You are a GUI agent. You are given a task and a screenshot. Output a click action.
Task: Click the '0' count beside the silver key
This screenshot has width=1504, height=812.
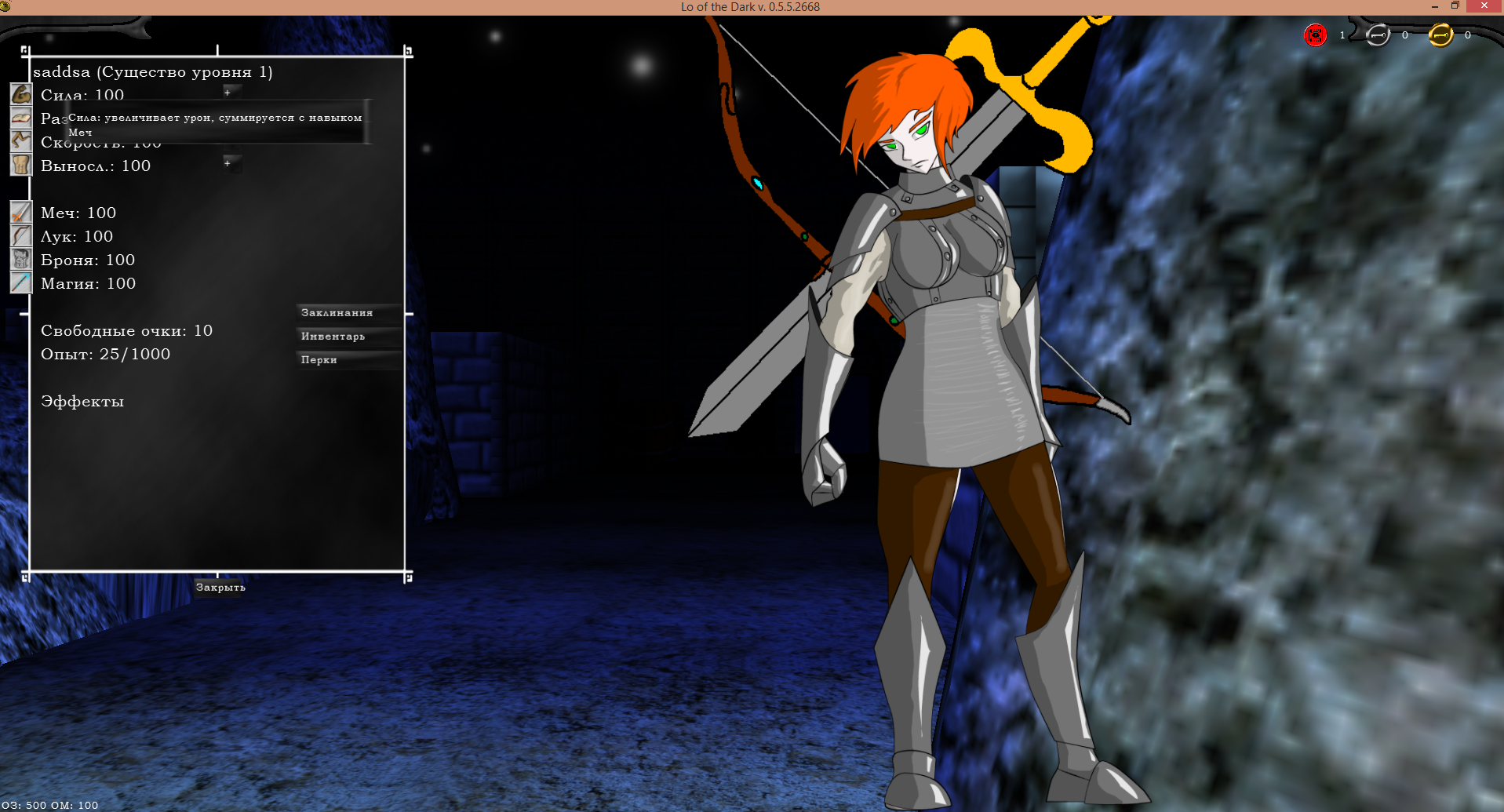pyautogui.click(x=1405, y=35)
